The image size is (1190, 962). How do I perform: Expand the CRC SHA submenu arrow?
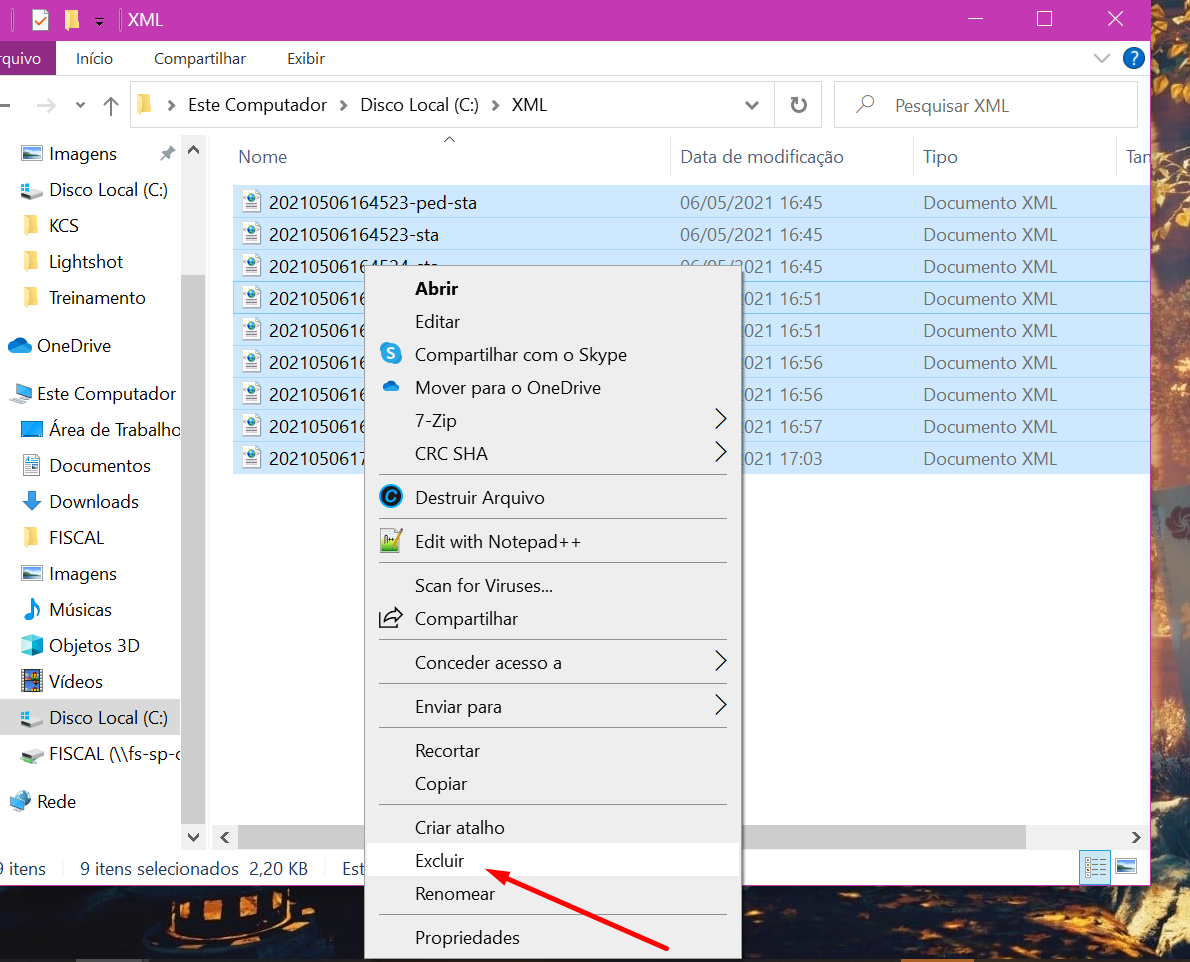click(720, 452)
